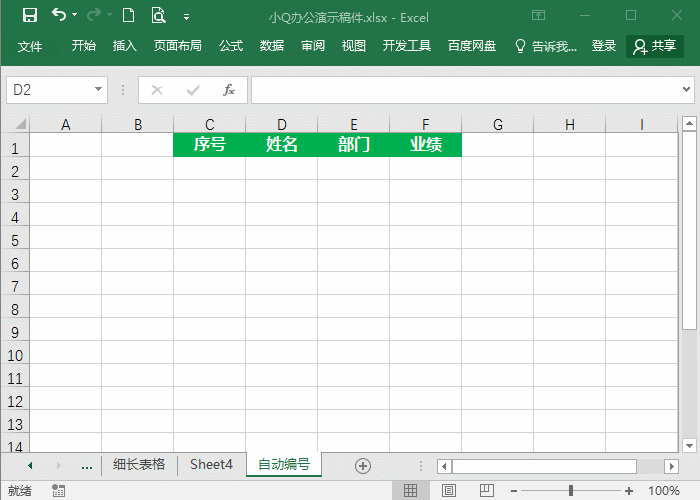Open the 公式 tab
Screen dimensions: 700x500
tap(231, 46)
